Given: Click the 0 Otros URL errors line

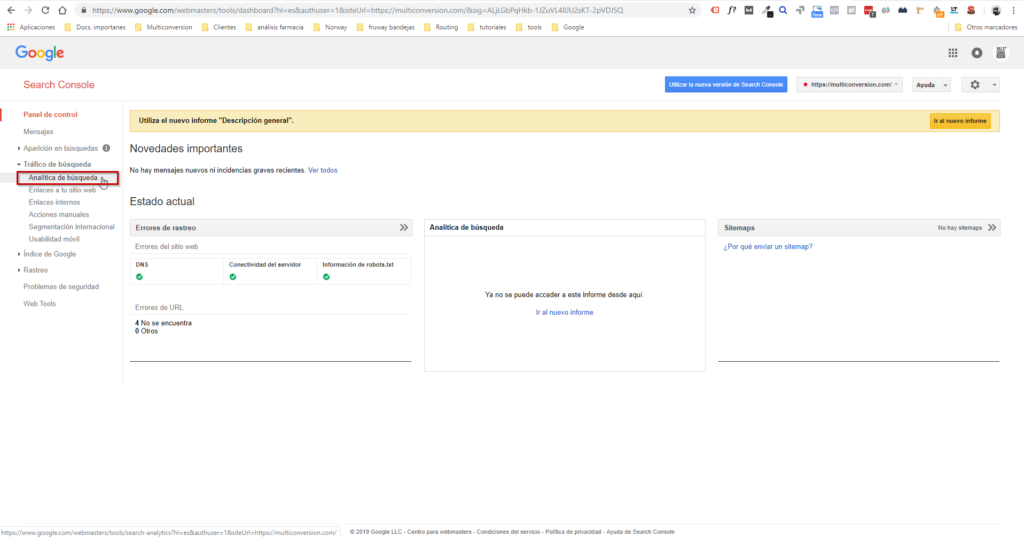Looking at the screenshot, I should coord(146,331).
